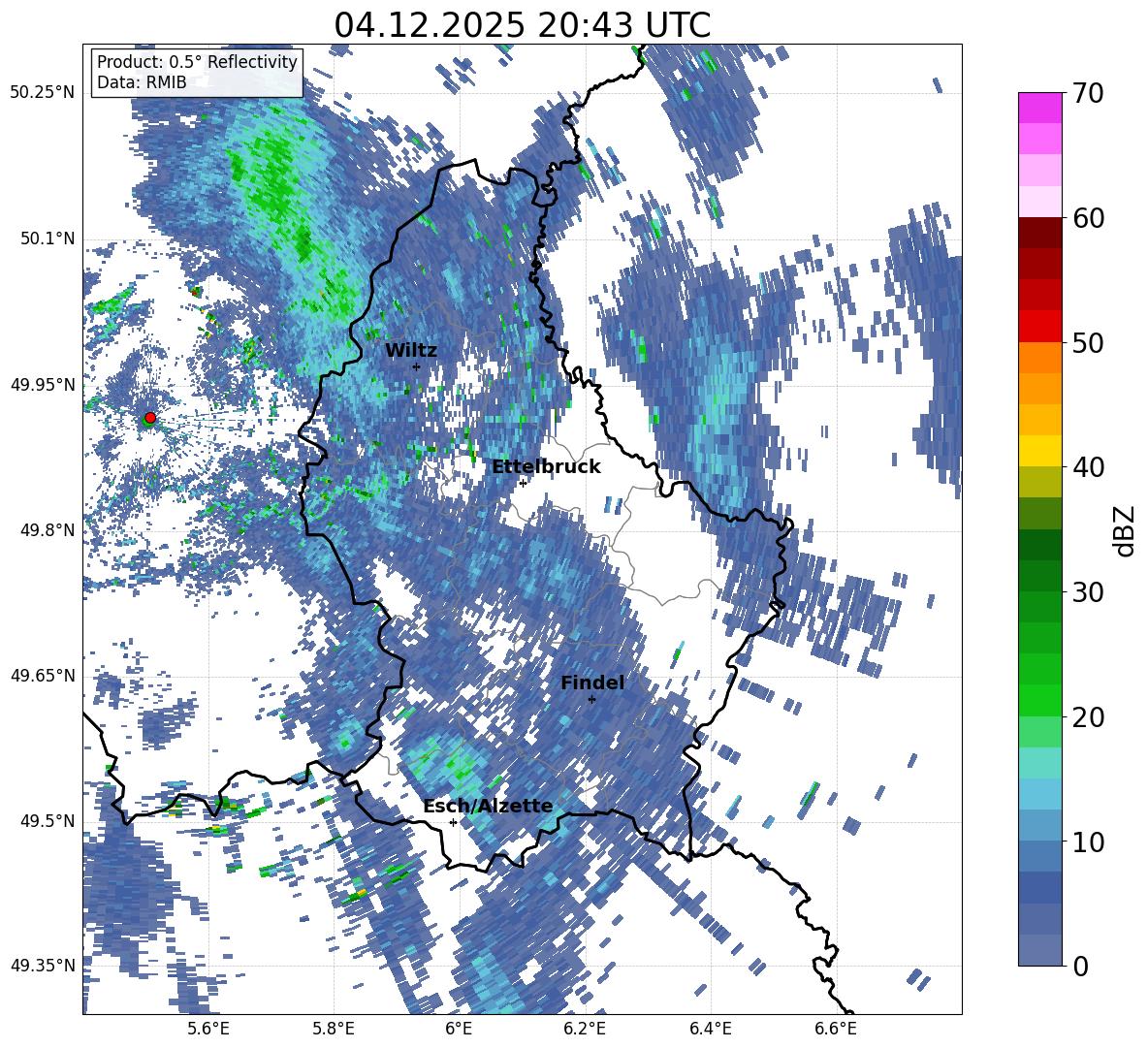This screenshot has width=1148, height=1048.
Task: Click the 50.1°N latitude label
Action: tap(47, 238)
